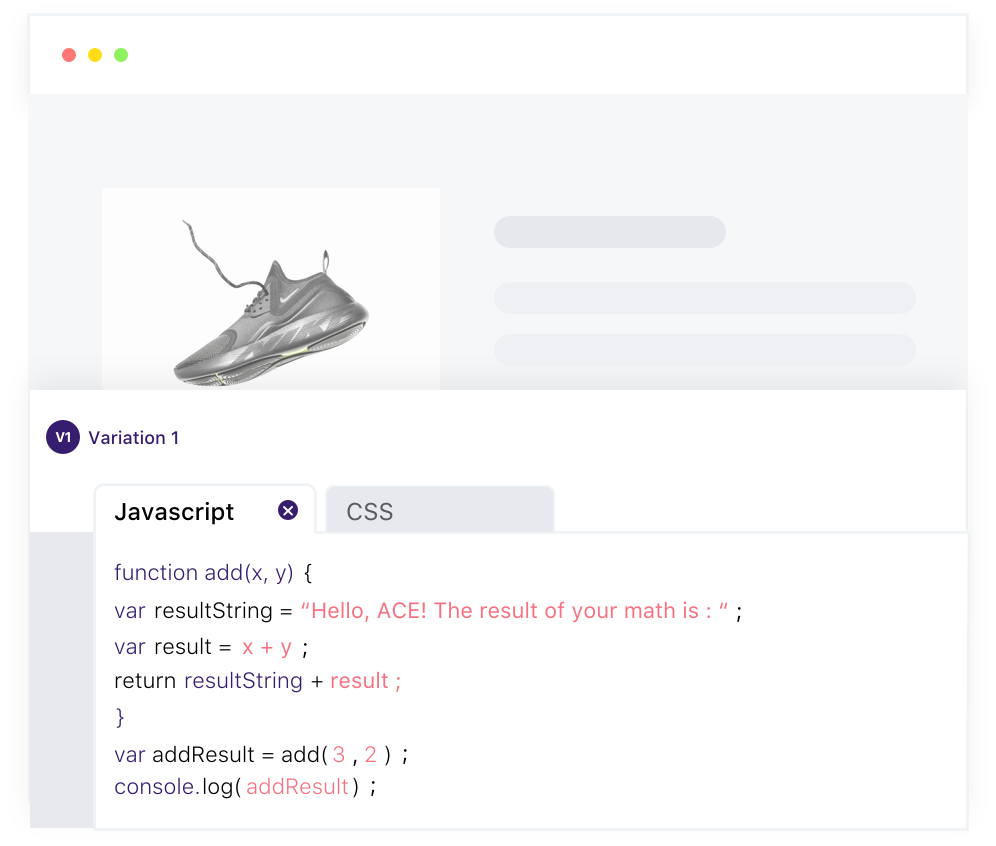Click the V1 variation badge
Screen dimensions: 996x846
pyautogui.click(x=63, y=437)
